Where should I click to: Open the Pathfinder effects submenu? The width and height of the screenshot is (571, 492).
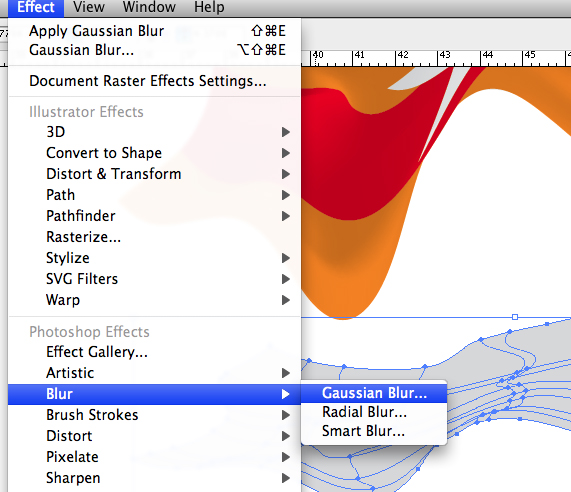coord(154,216)
